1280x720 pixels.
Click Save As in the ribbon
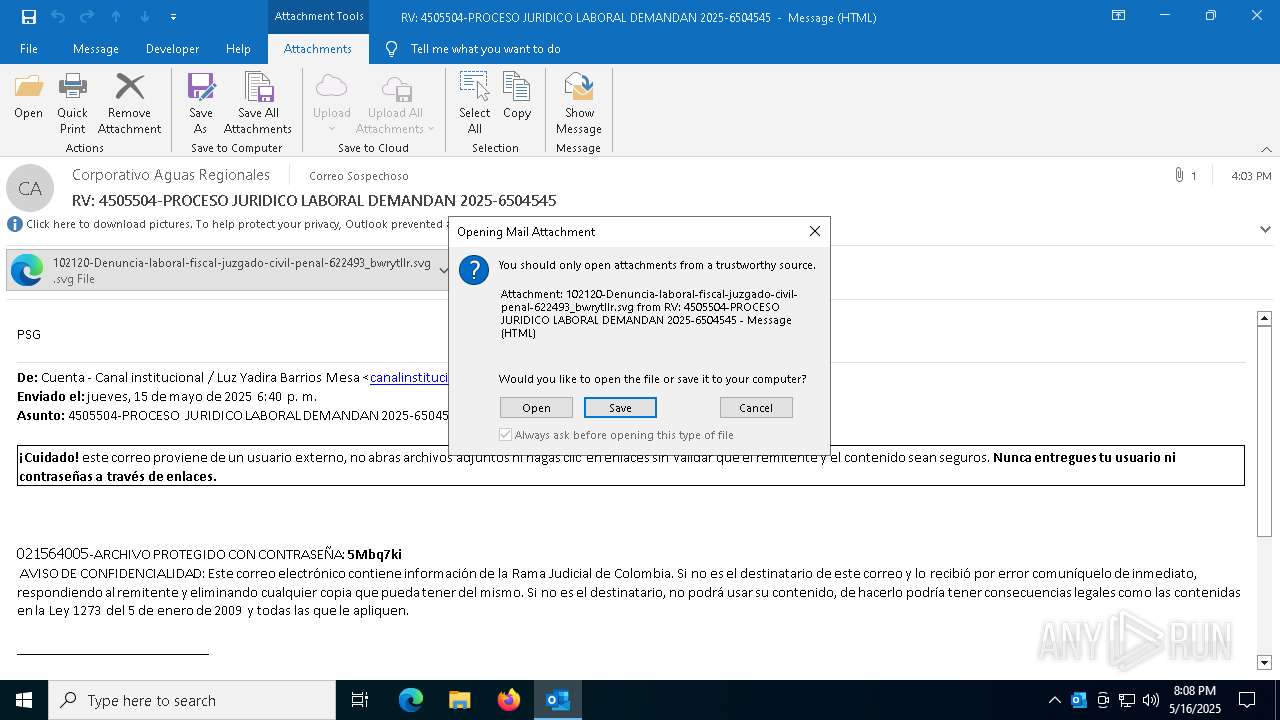(x=201, y=104)
